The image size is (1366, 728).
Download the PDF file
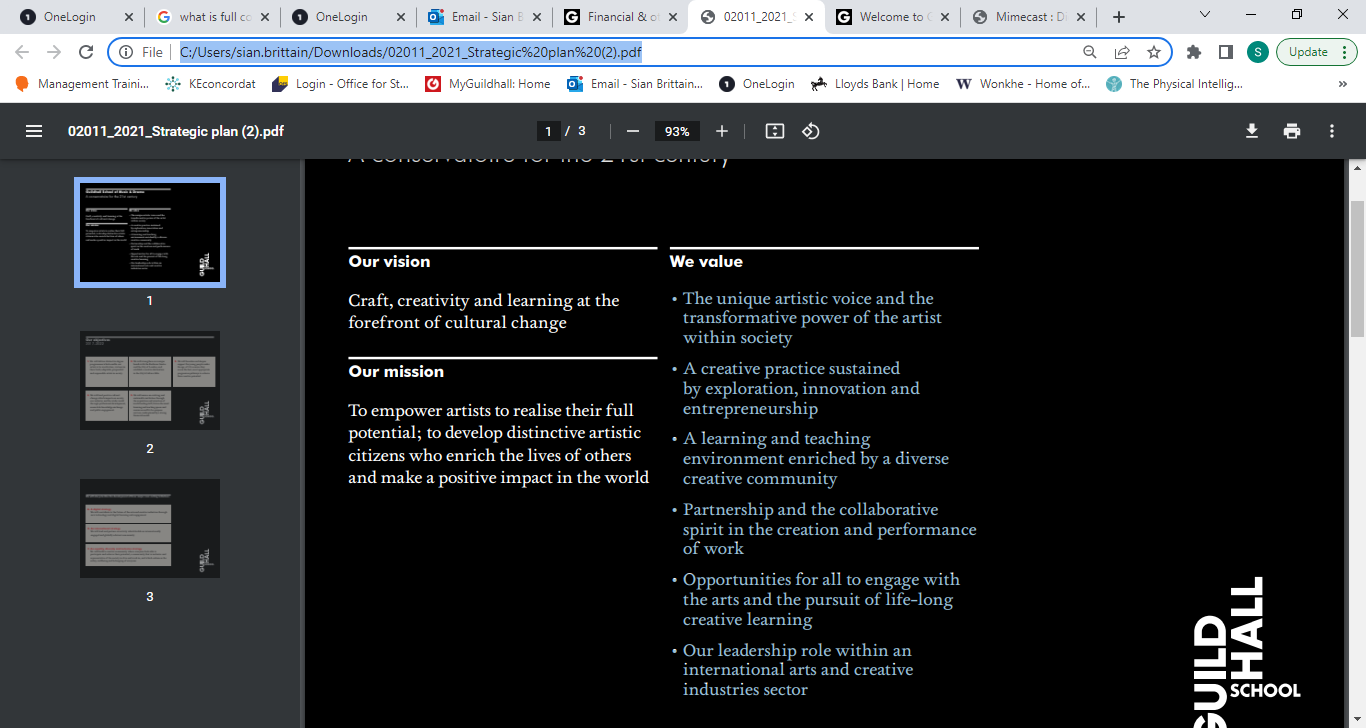[x=1251, y=131]
